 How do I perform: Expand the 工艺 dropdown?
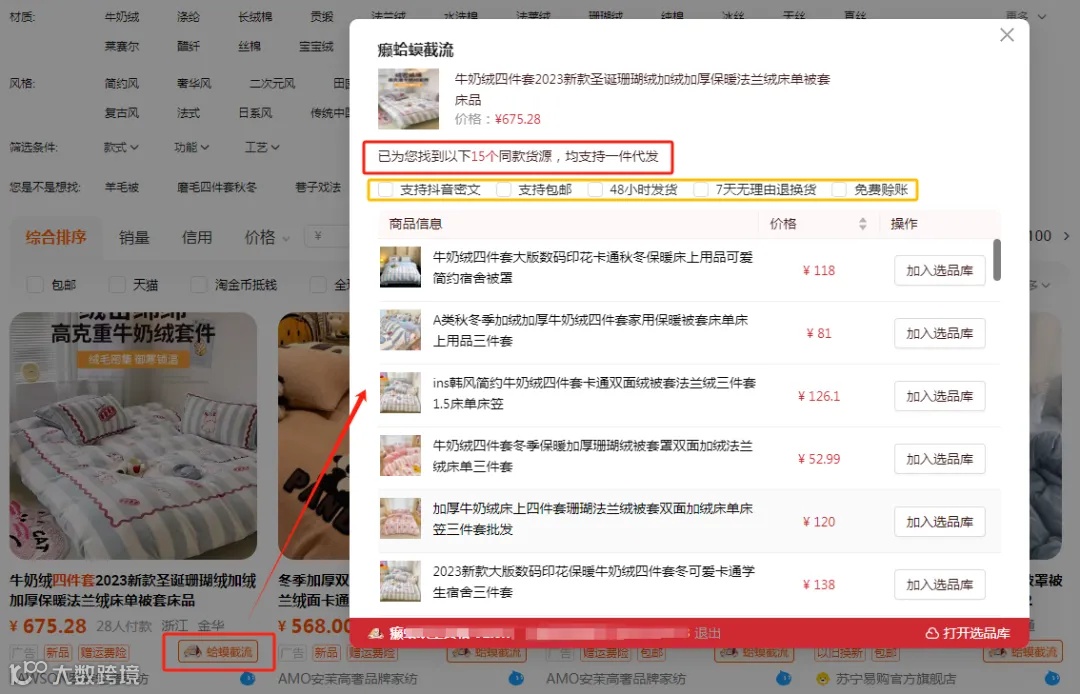(x=260, y=147)
